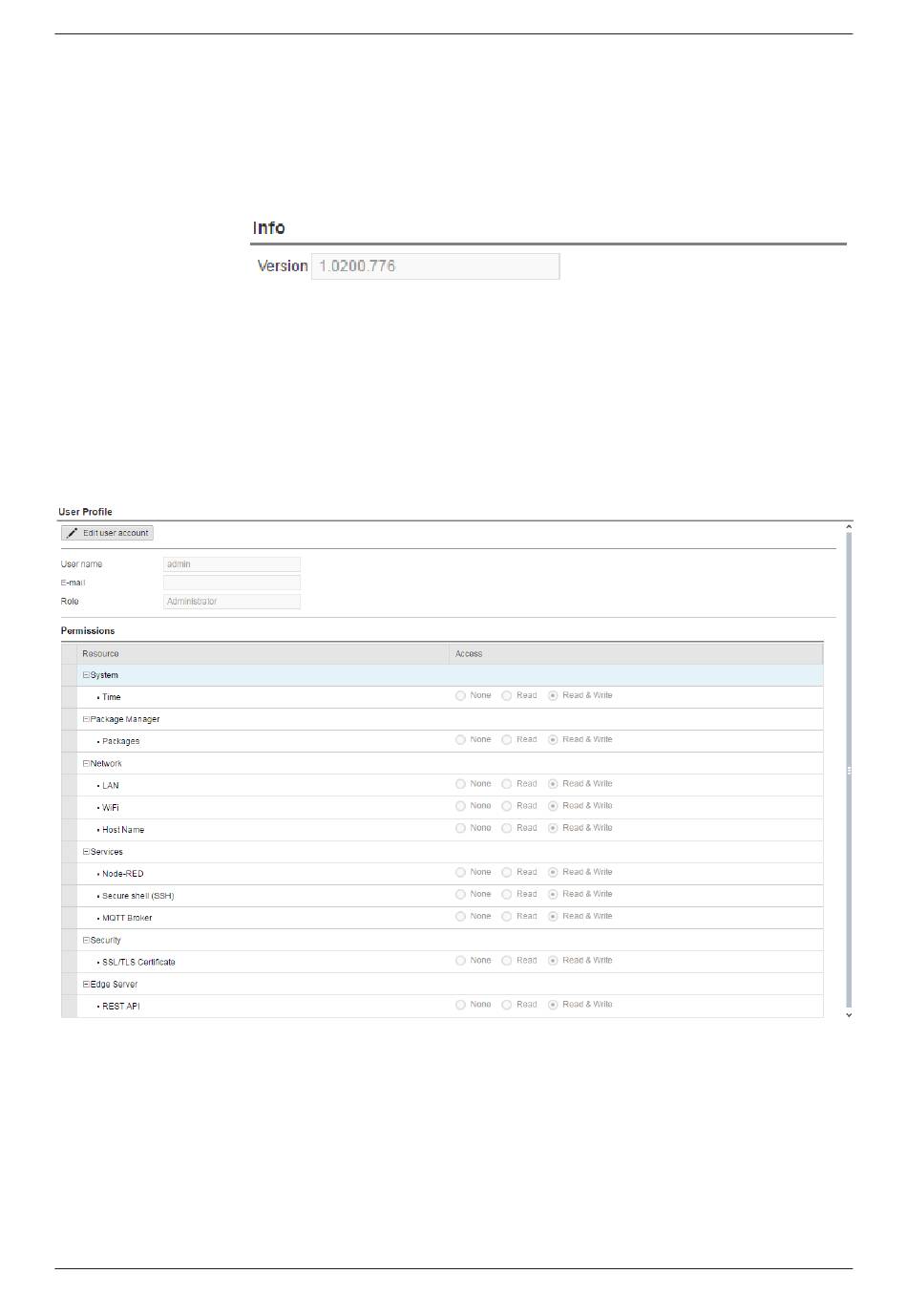The image size is (907, 1316).
Task: Set REST API access to Read
Action: coord(507,1005)
